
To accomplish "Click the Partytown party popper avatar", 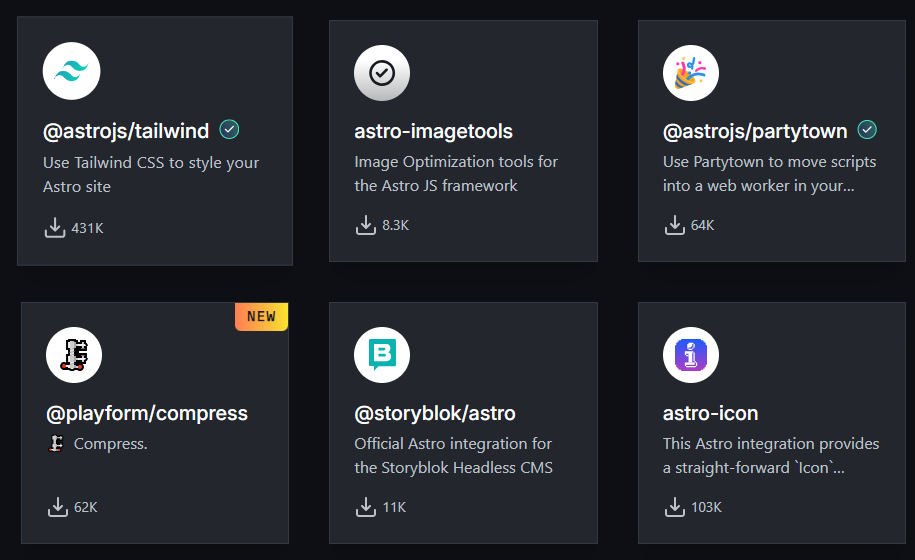I will (690, 73).
